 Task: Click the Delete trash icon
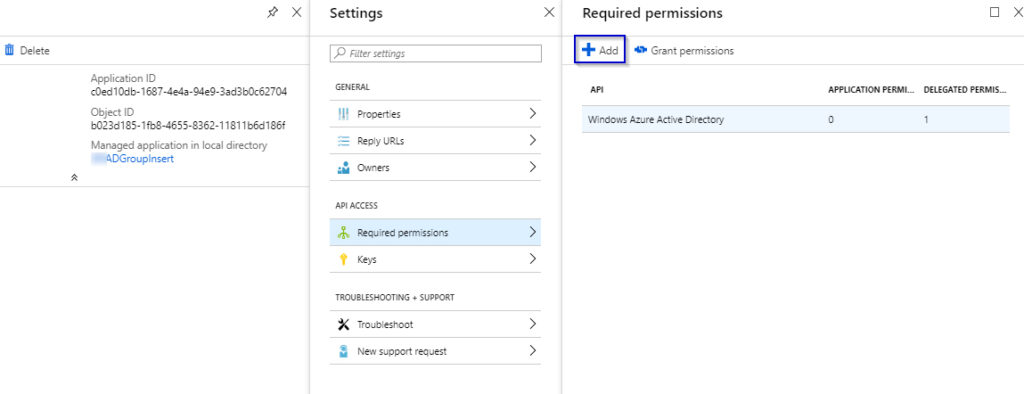(9, 50)
